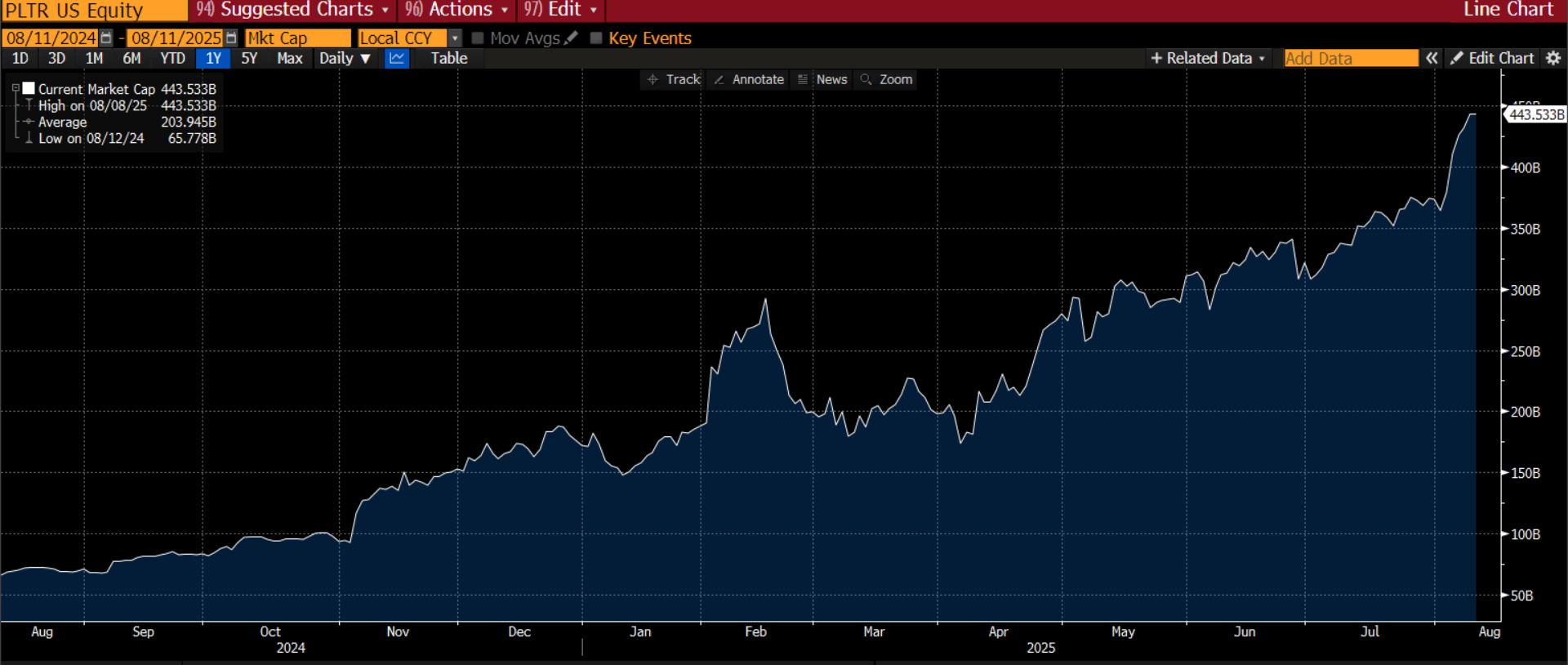The height and width of the screenshot is (665, 1568).
Task: Activate the Track crosshair tool
Action: click(x=674, y=79)
